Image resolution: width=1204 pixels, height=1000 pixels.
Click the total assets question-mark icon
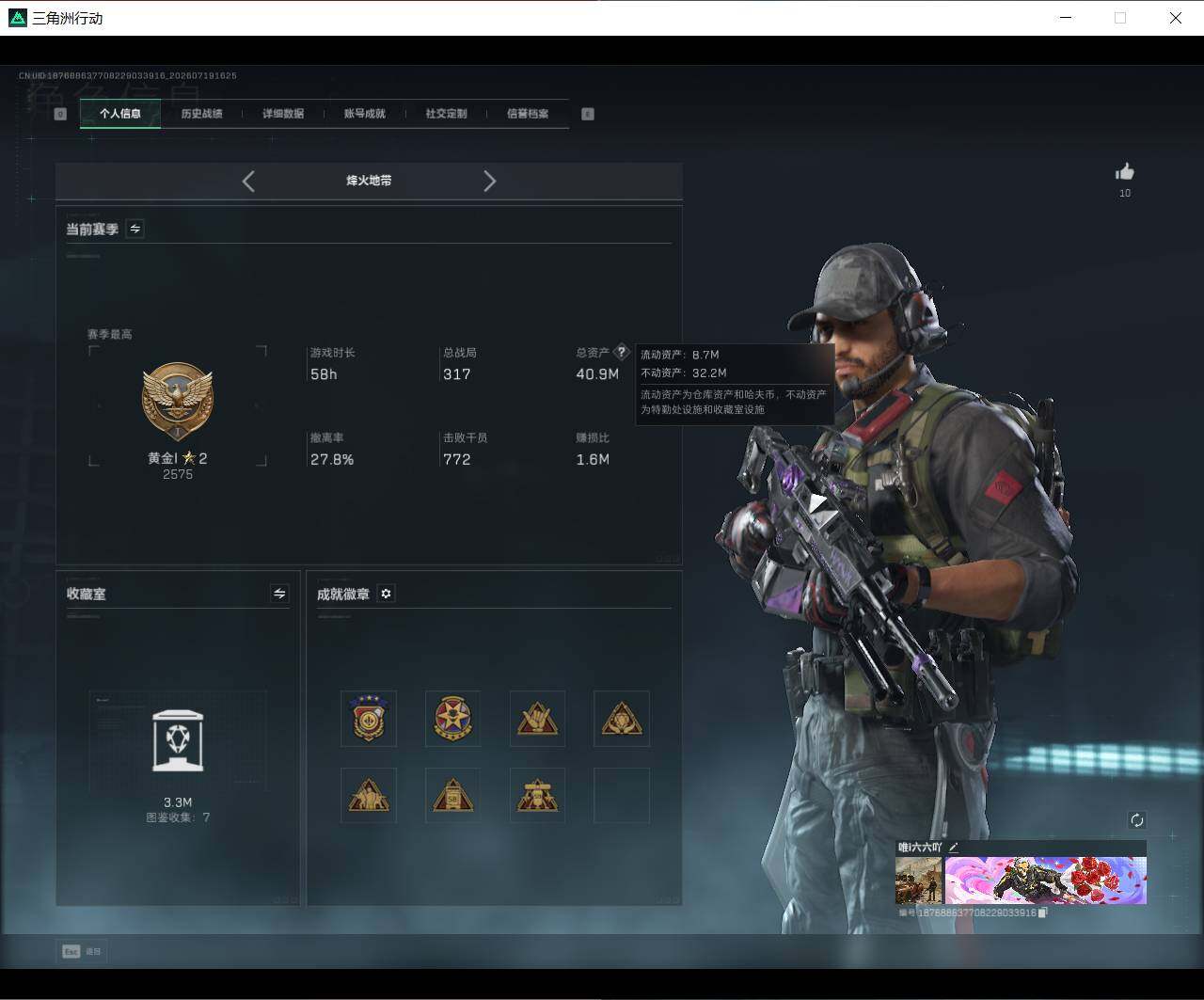[x=621, y=352]
